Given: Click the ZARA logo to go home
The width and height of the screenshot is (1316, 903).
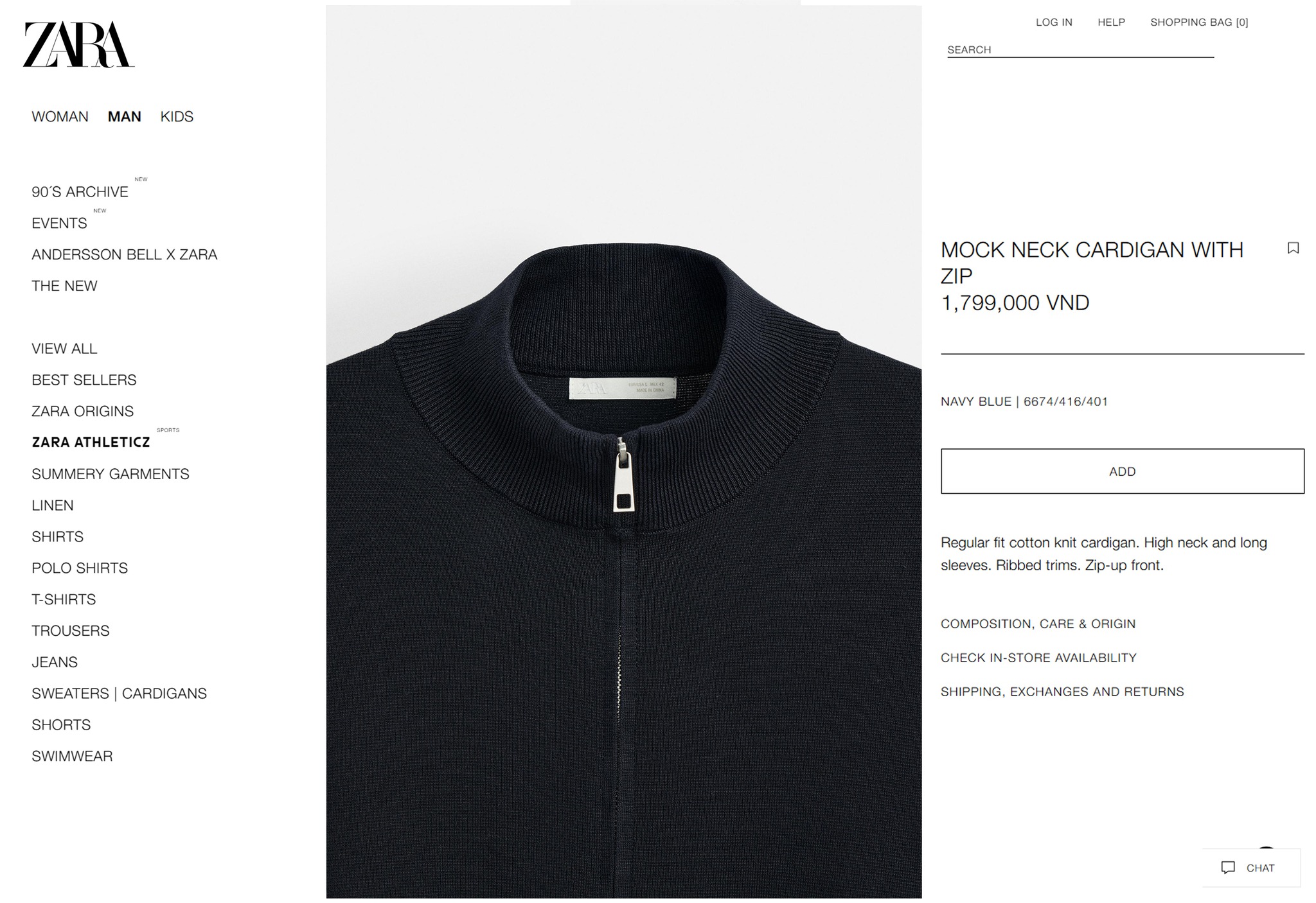Looking at the screenshot, I should tap(78, 44).
